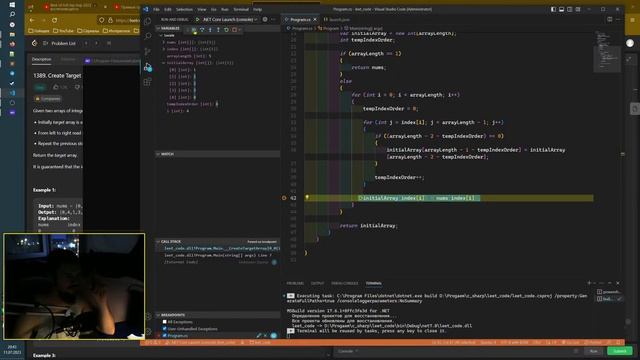Screen dimensions: 640x360
Task: Switch to the DEBUG CONSOLE panel tab
Action: pyautogui.click(x=344, y=283)
